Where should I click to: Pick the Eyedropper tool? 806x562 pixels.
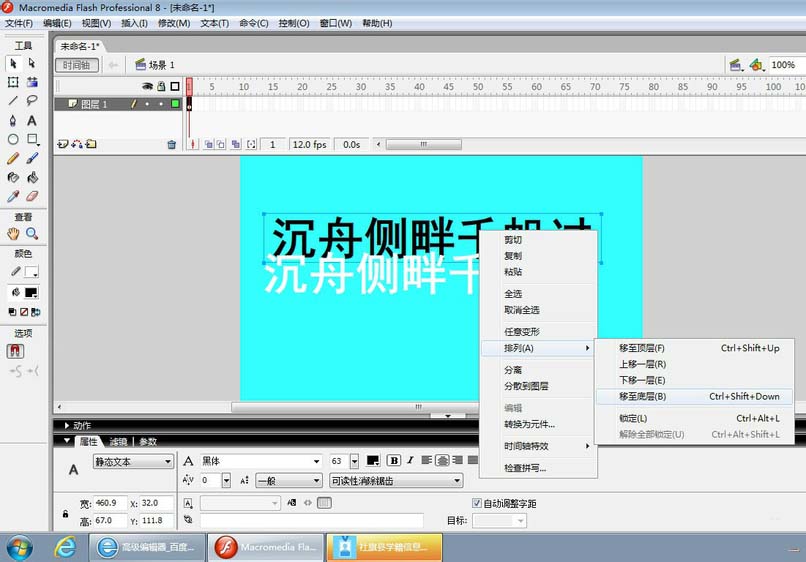click(x=13, y=196)
